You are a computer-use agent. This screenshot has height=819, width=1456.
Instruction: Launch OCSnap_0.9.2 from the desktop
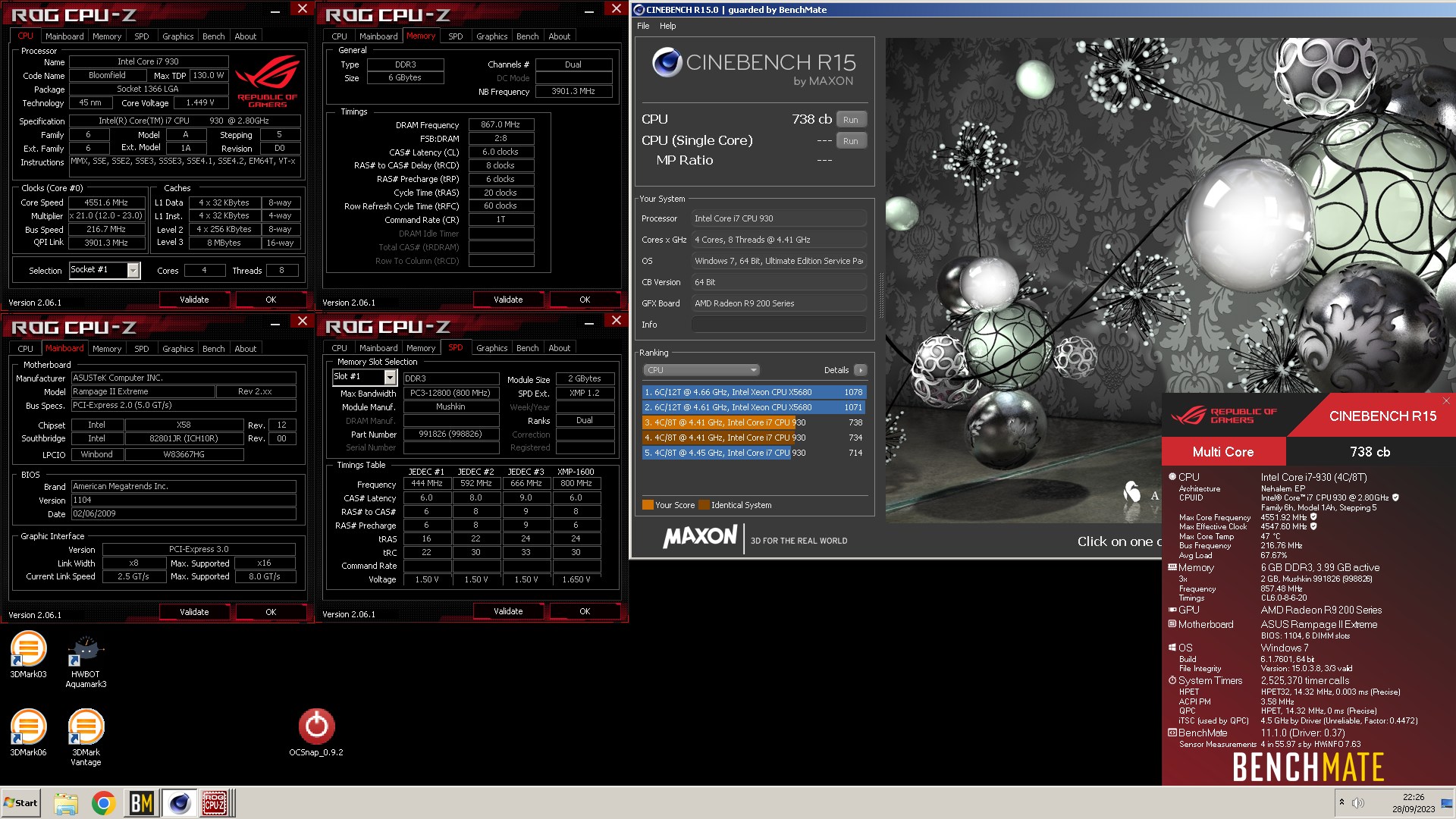point(316,732)
